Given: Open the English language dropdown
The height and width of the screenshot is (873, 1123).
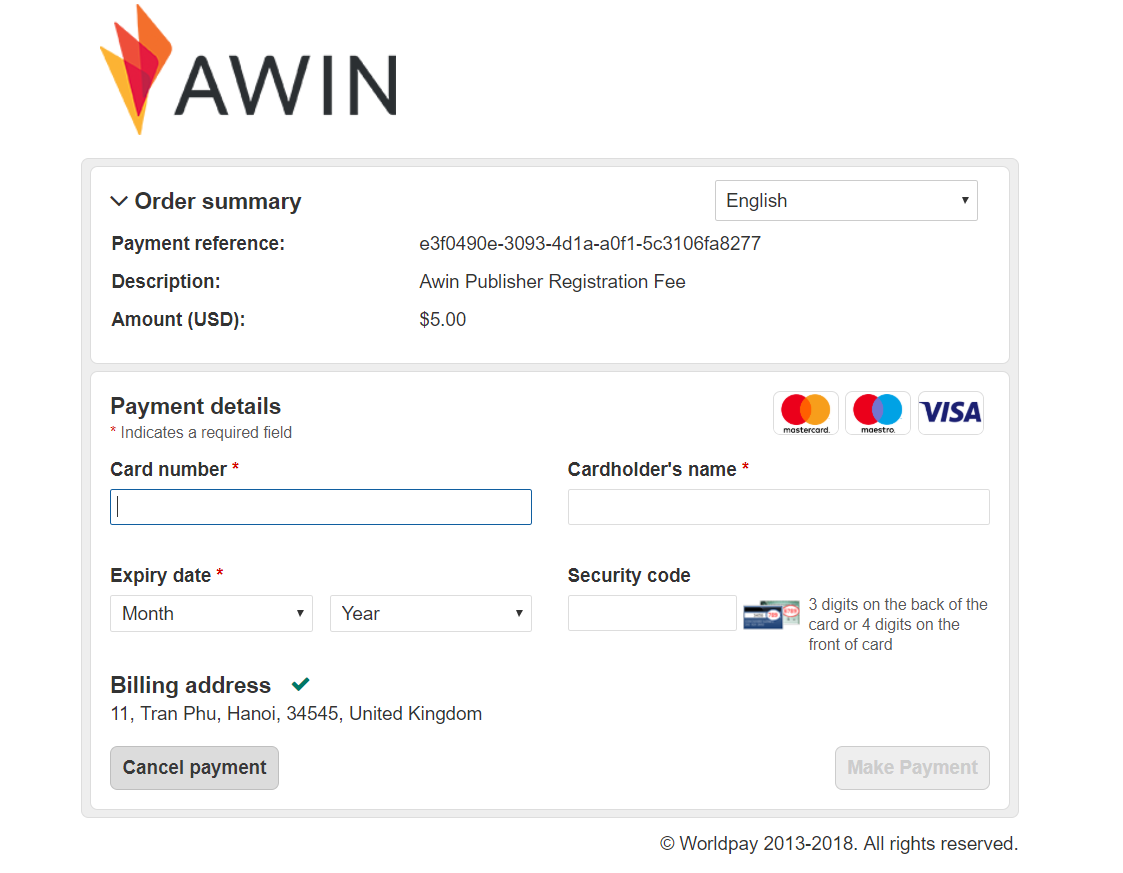Looking at the screenshot, I should click(846, 201).
